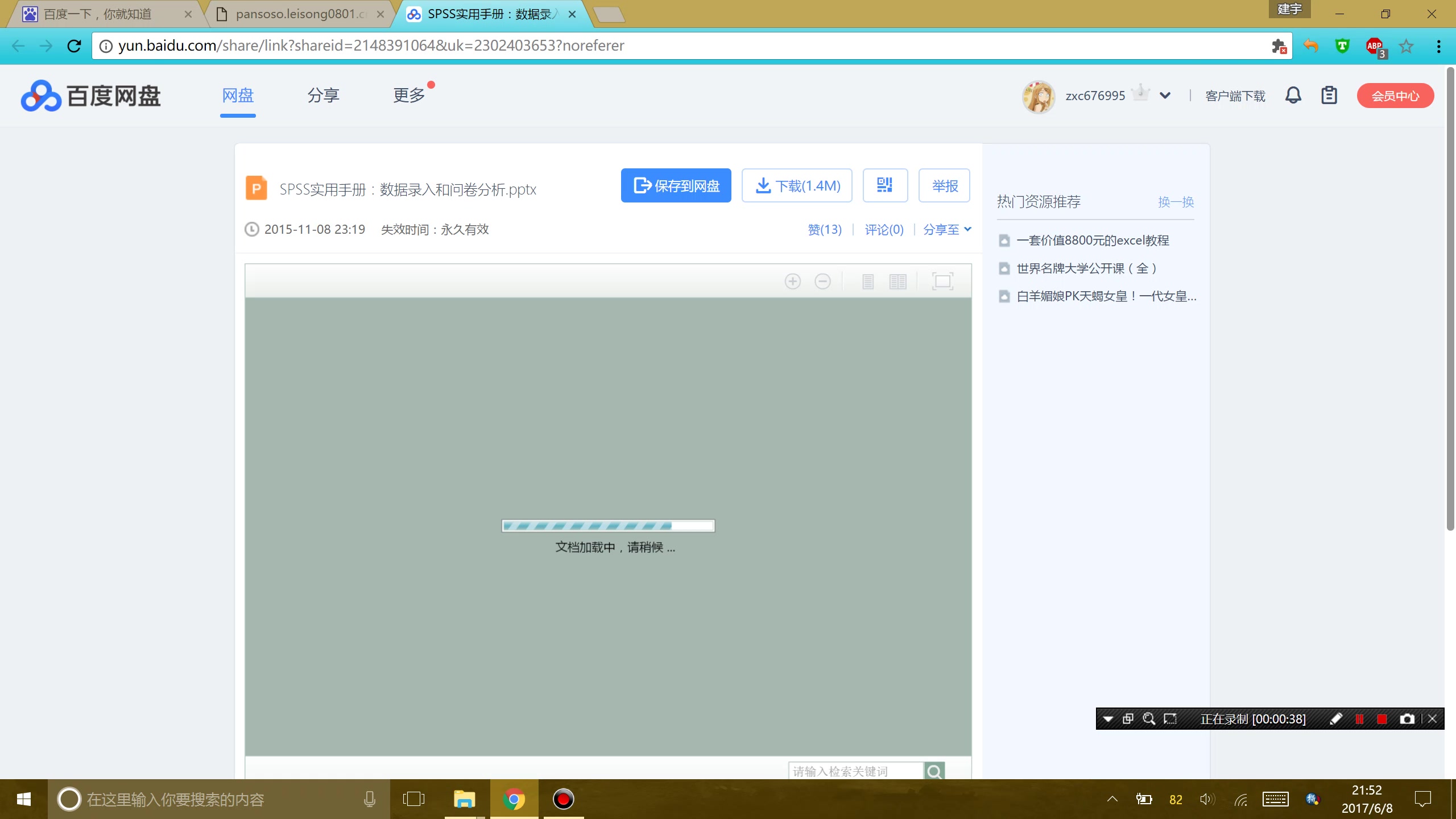Click the orange back-arrow extension icon
This screenshot has height=819, width=1456.
1311,45
